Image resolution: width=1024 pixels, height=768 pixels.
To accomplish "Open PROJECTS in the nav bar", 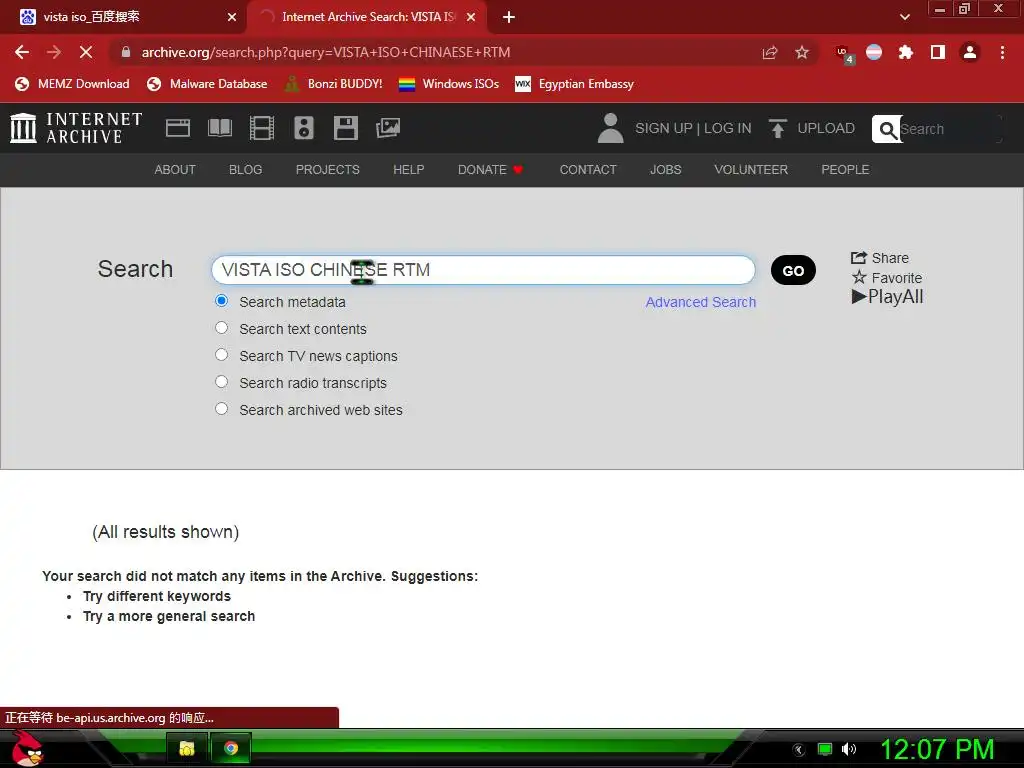I will point(328,170).
